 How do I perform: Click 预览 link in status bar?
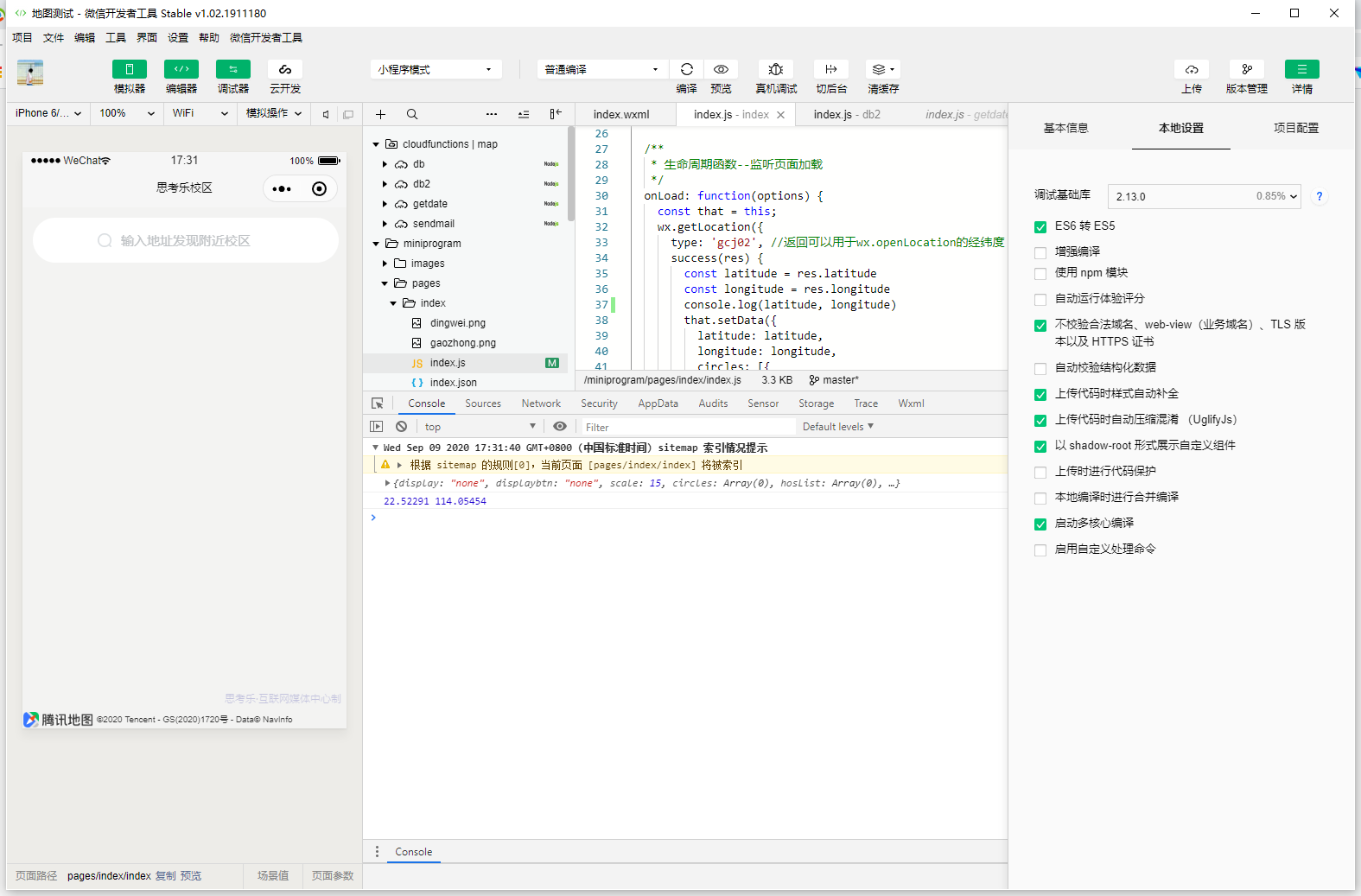click(x=190, y=876)
